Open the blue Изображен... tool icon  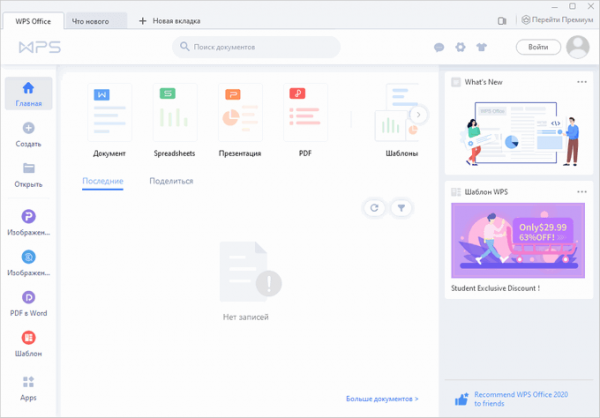tap(28, 257)
